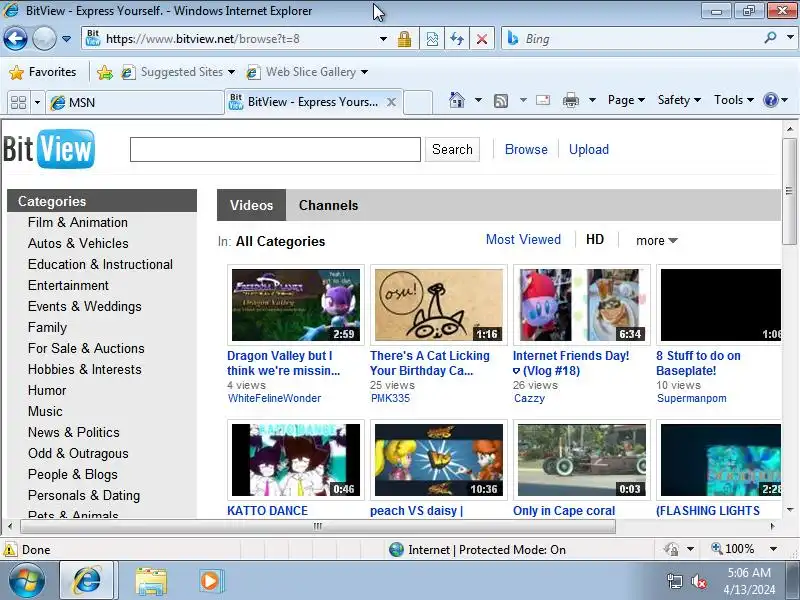
Task: Click the Bing search magnifier icon
Action: 770,38
